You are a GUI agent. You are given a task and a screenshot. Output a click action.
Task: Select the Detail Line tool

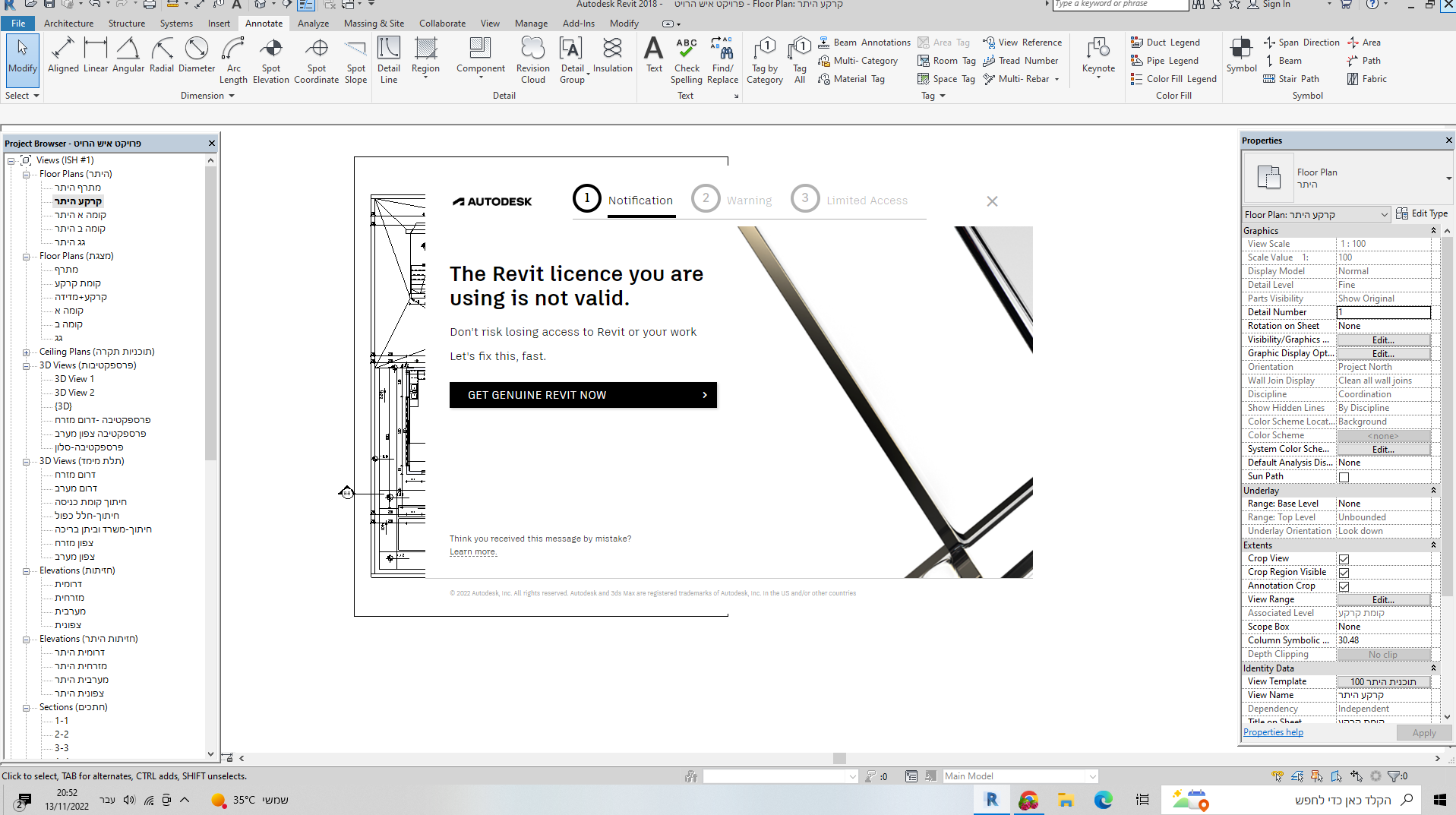(389, 61)
